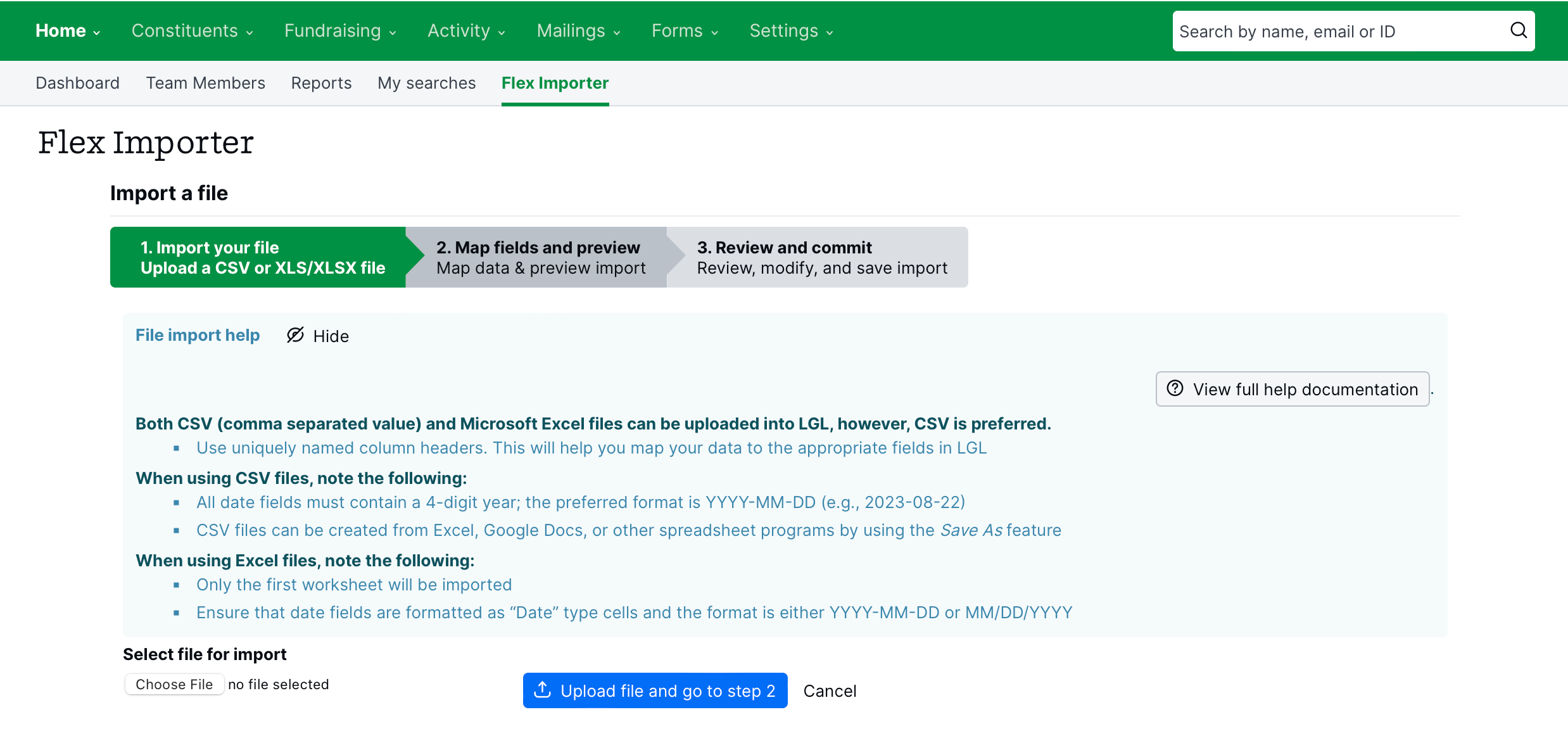Open the Constituents dropdown menu

[192, 30]
